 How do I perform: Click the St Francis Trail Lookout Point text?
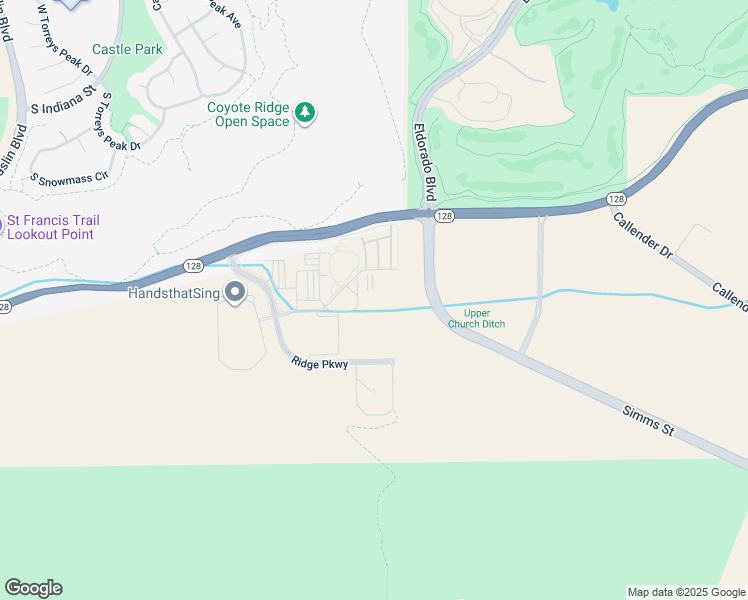pyautogui.click(x=53, y=227)
